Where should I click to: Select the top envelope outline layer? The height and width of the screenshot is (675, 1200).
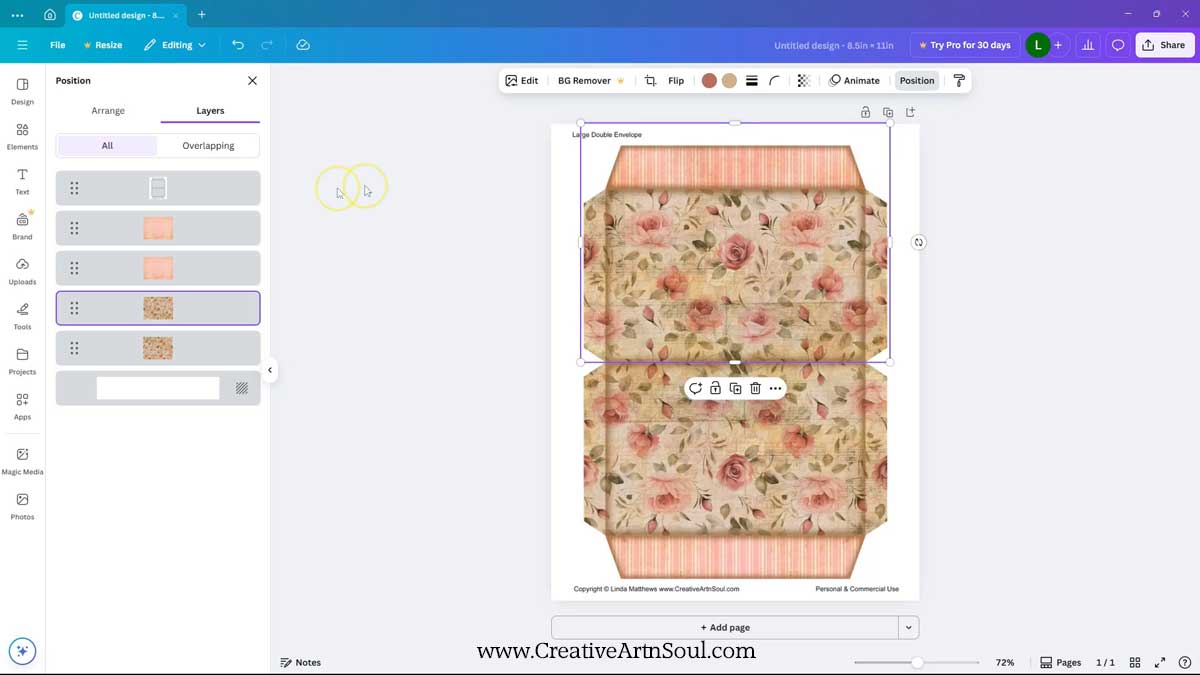point(158,188)
